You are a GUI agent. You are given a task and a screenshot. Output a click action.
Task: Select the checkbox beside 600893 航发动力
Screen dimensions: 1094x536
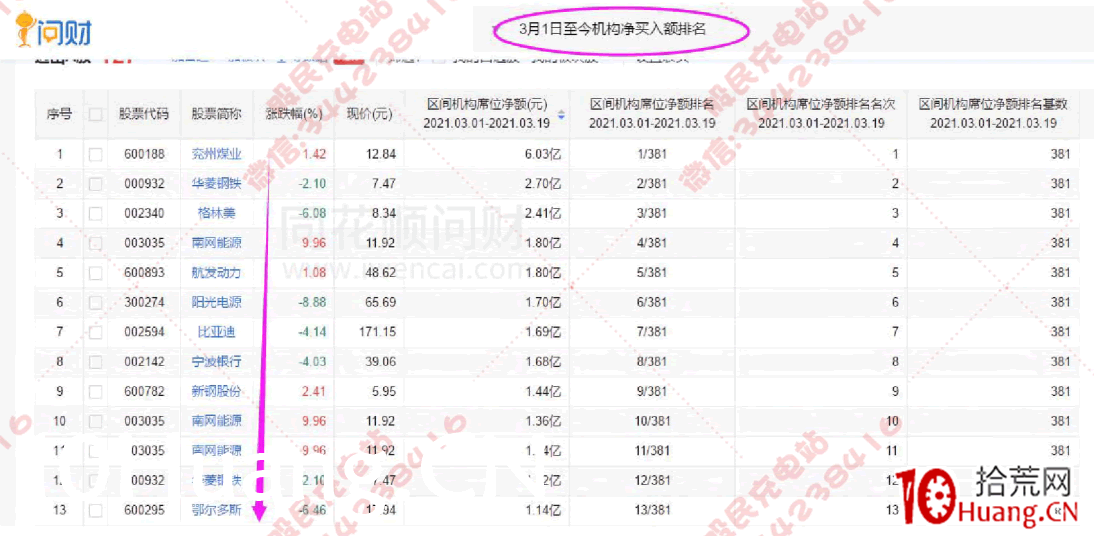[x=96, y=272]
